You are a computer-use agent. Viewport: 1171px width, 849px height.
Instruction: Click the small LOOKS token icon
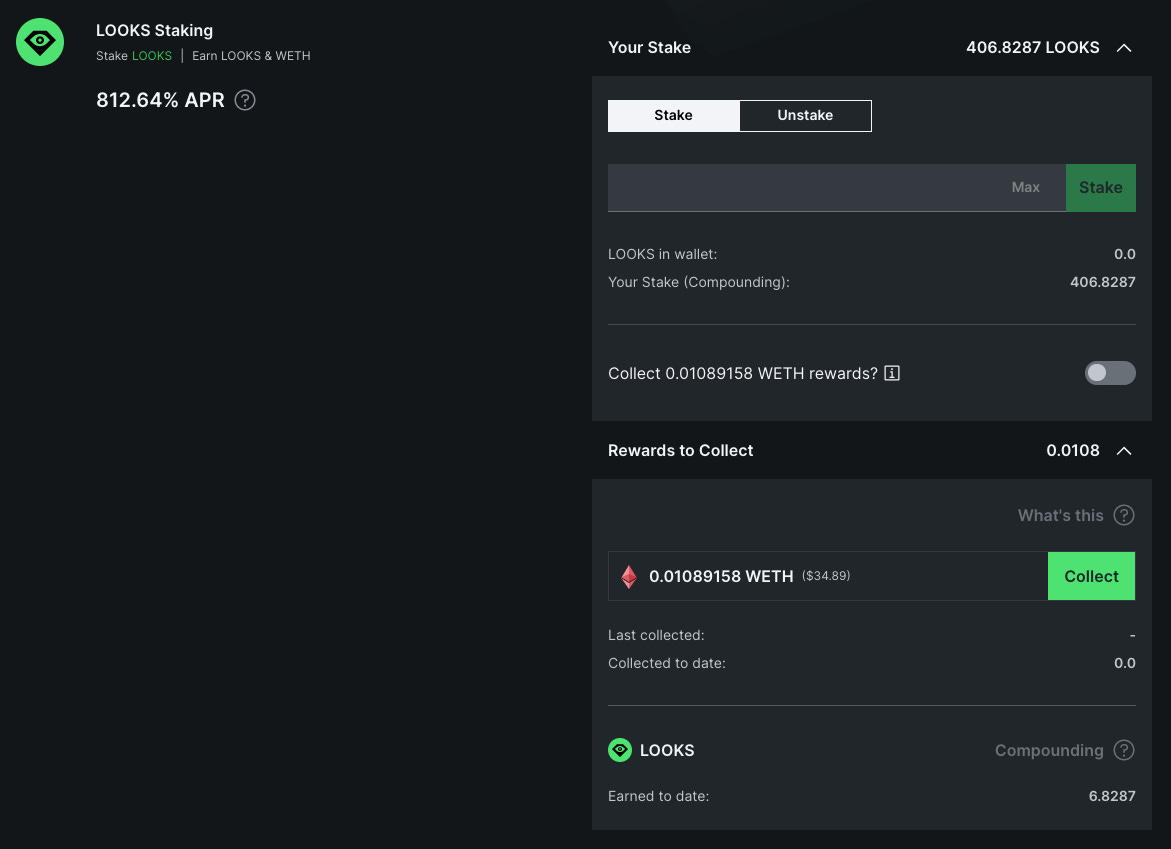(x=620, y=750)
